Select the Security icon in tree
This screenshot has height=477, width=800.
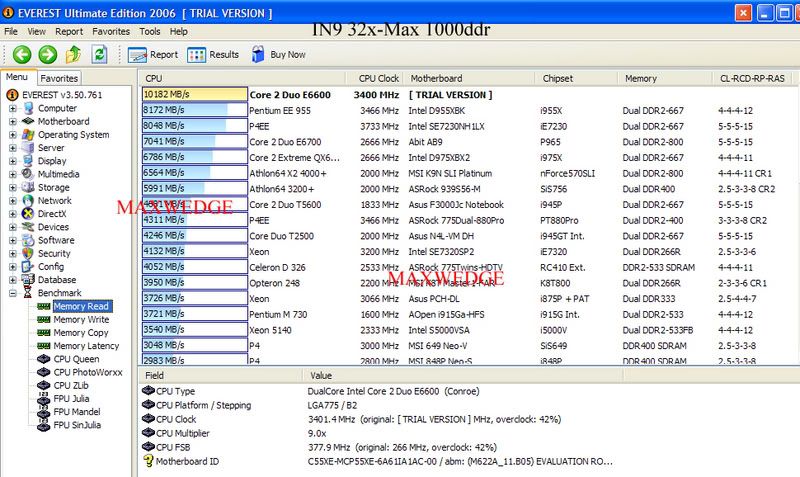[x=28, y=254]
